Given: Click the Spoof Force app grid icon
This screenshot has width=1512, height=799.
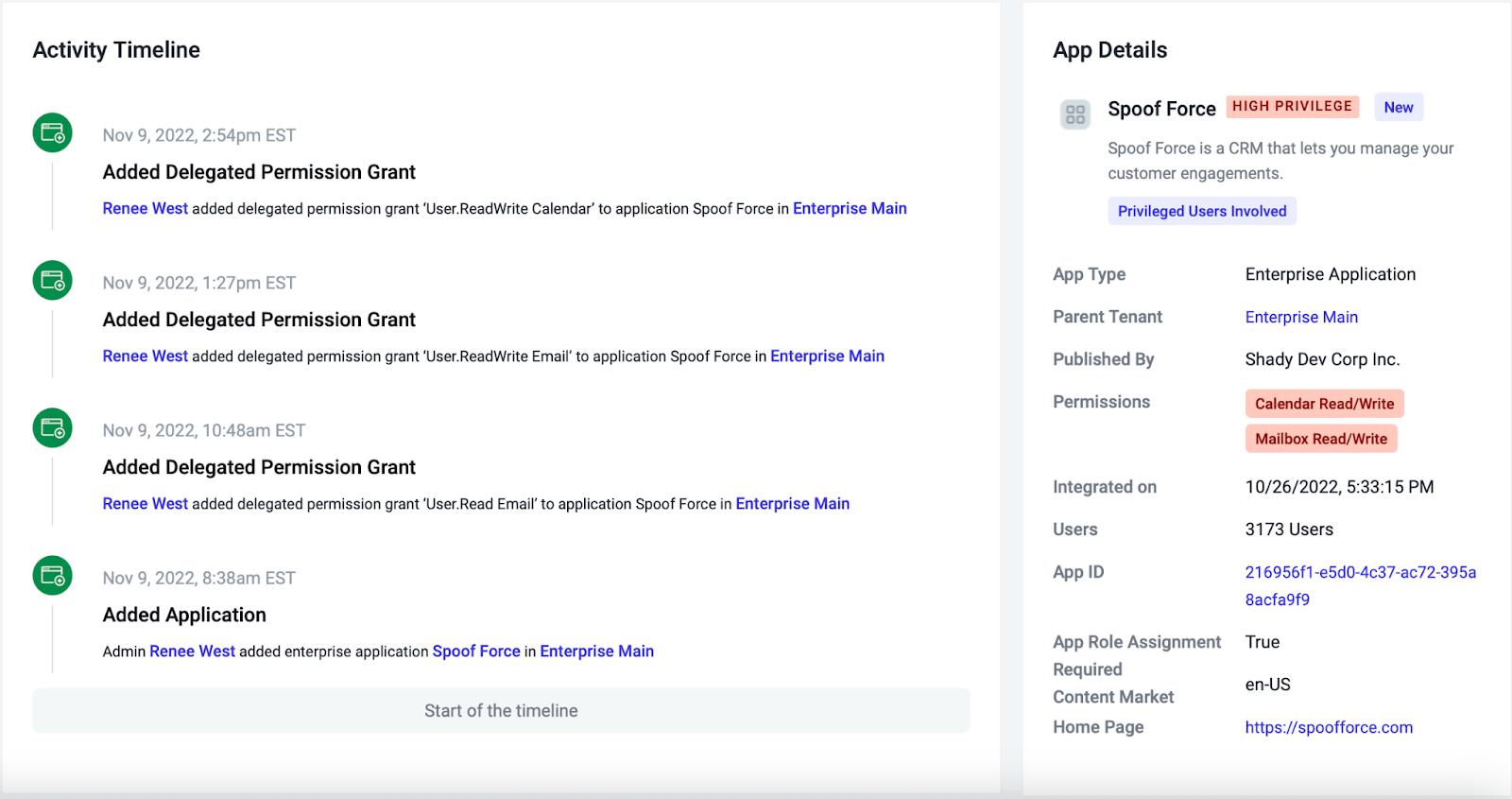Looking at the screenshot, I should click(1075, 114).
